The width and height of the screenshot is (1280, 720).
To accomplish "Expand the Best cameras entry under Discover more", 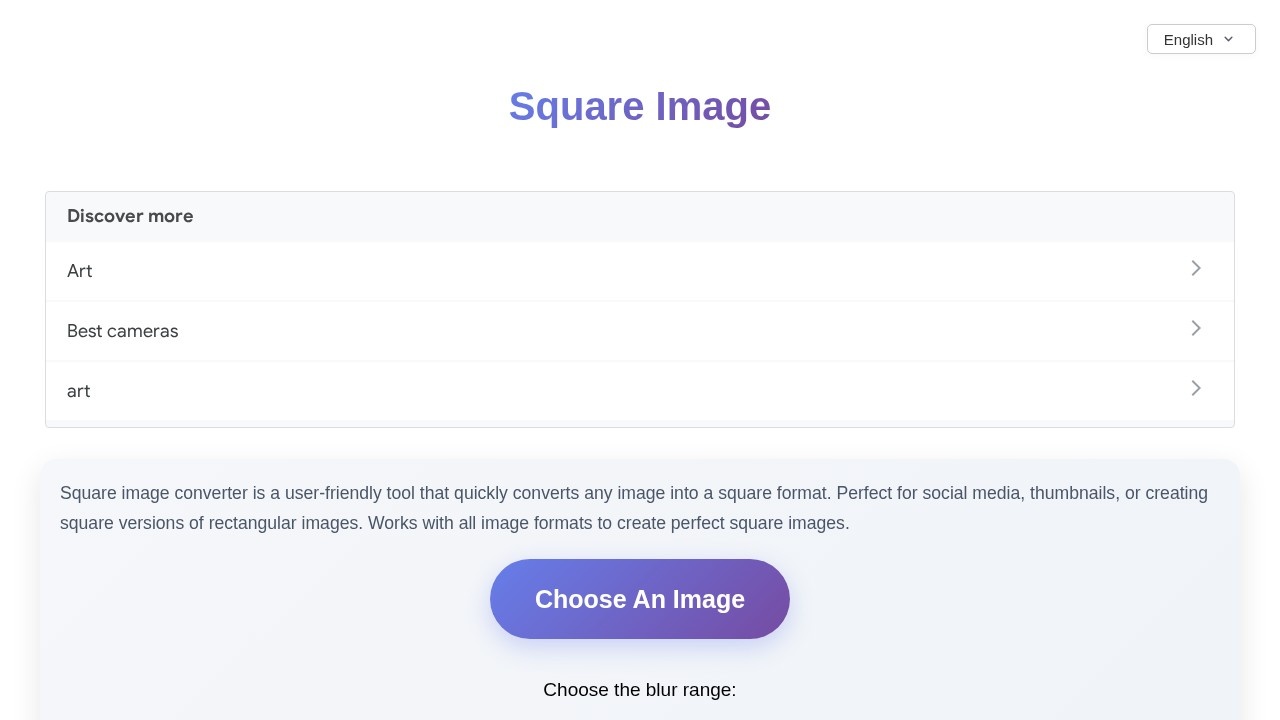I will [640, 331].
